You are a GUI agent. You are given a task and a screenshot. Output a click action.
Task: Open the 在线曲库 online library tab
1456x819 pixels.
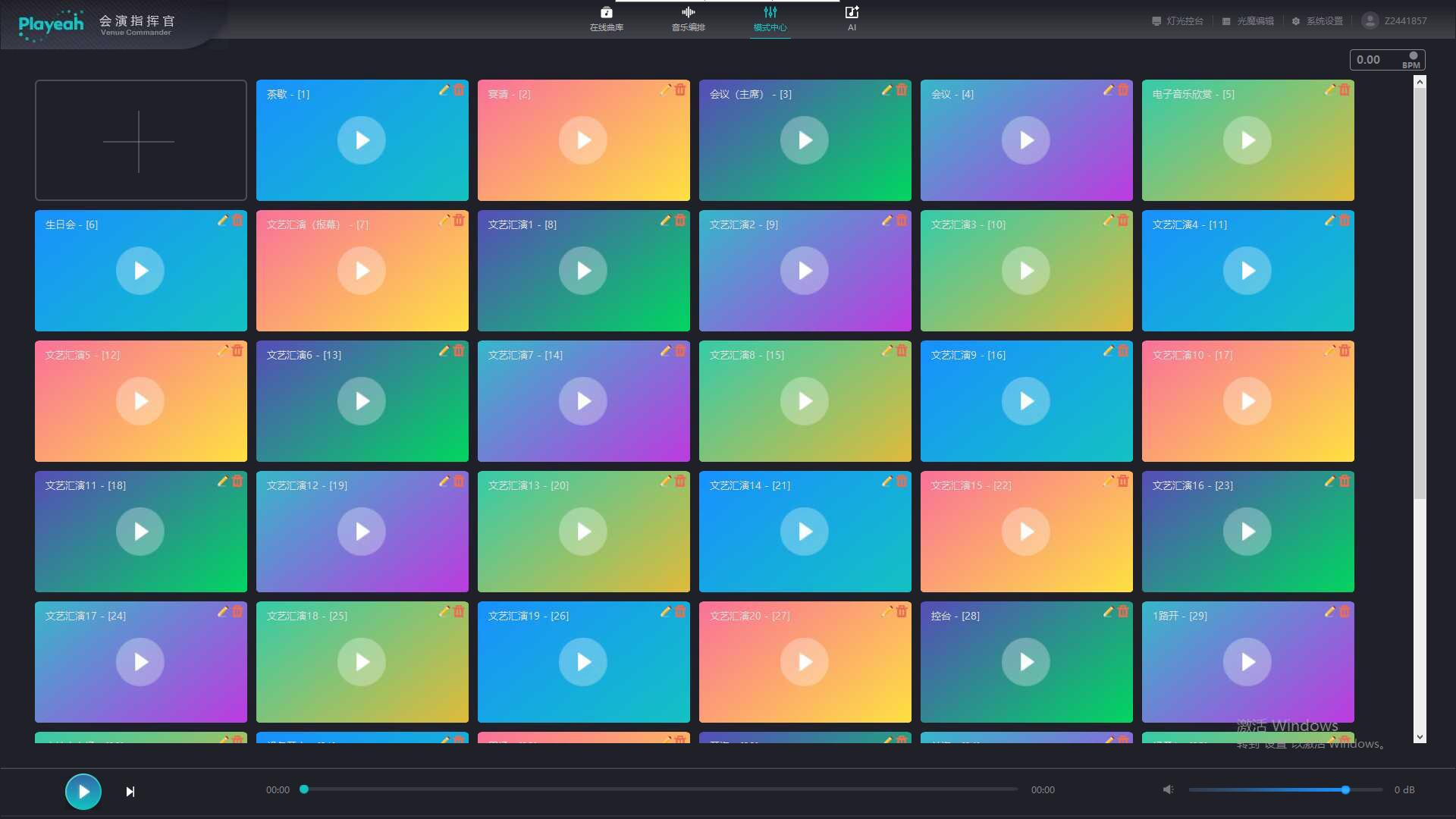click(x=607, y=19)
